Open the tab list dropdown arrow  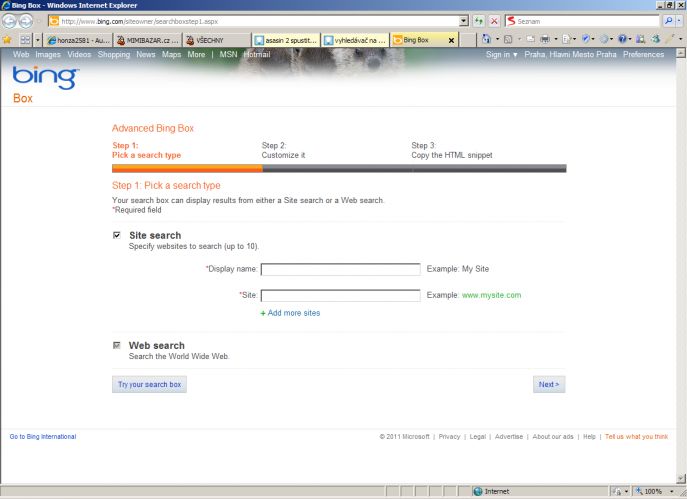coord(38,40)
